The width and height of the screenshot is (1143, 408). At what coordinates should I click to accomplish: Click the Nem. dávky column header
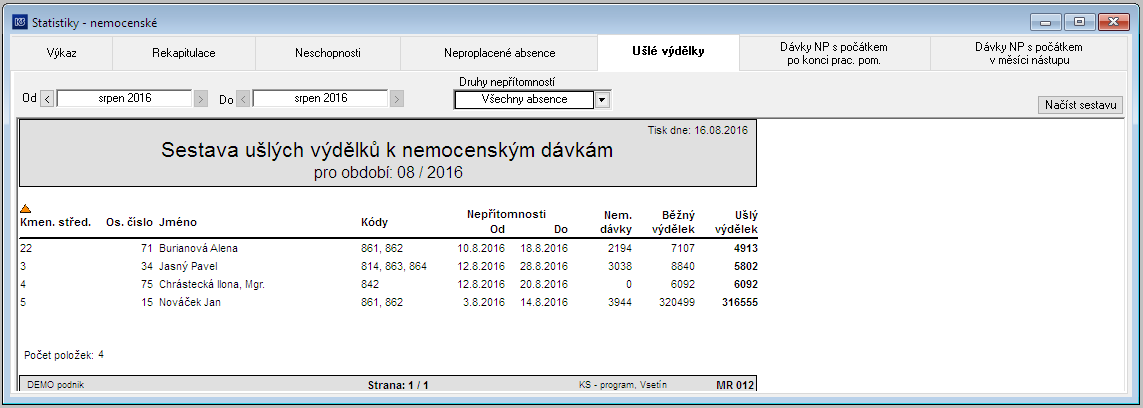pyautogui.click(x=617, y=222)
